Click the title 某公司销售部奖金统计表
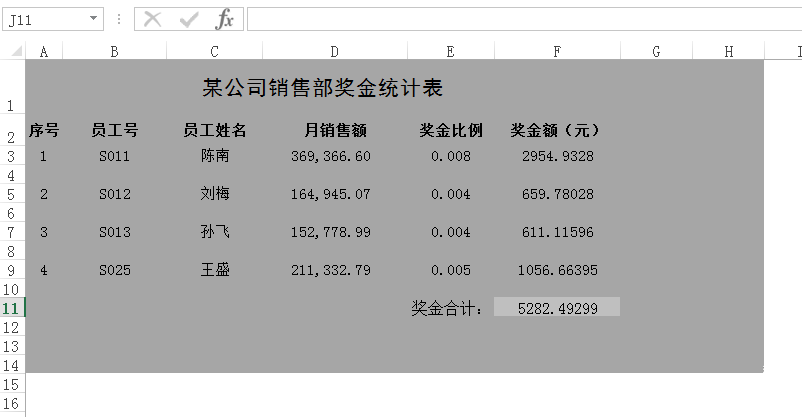This screenshot has height=417, width=802. pyautogui.click(x=322, y=88)
